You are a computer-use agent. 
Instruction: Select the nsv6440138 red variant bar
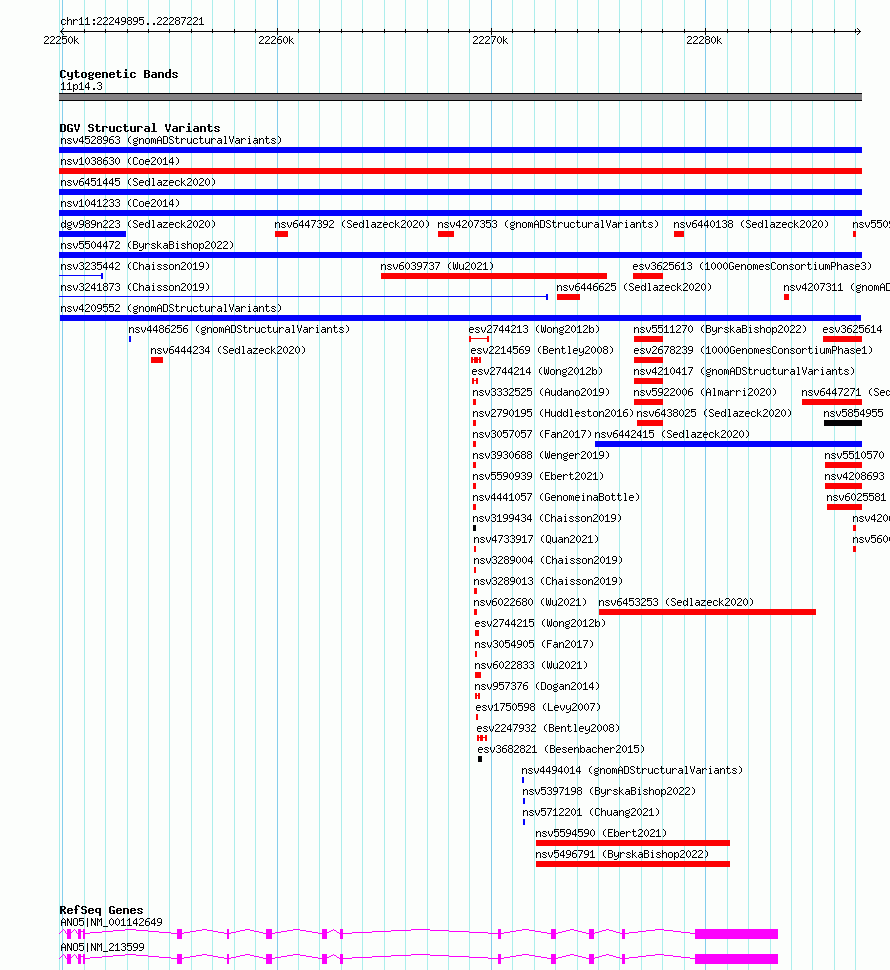tap(679, 234)
